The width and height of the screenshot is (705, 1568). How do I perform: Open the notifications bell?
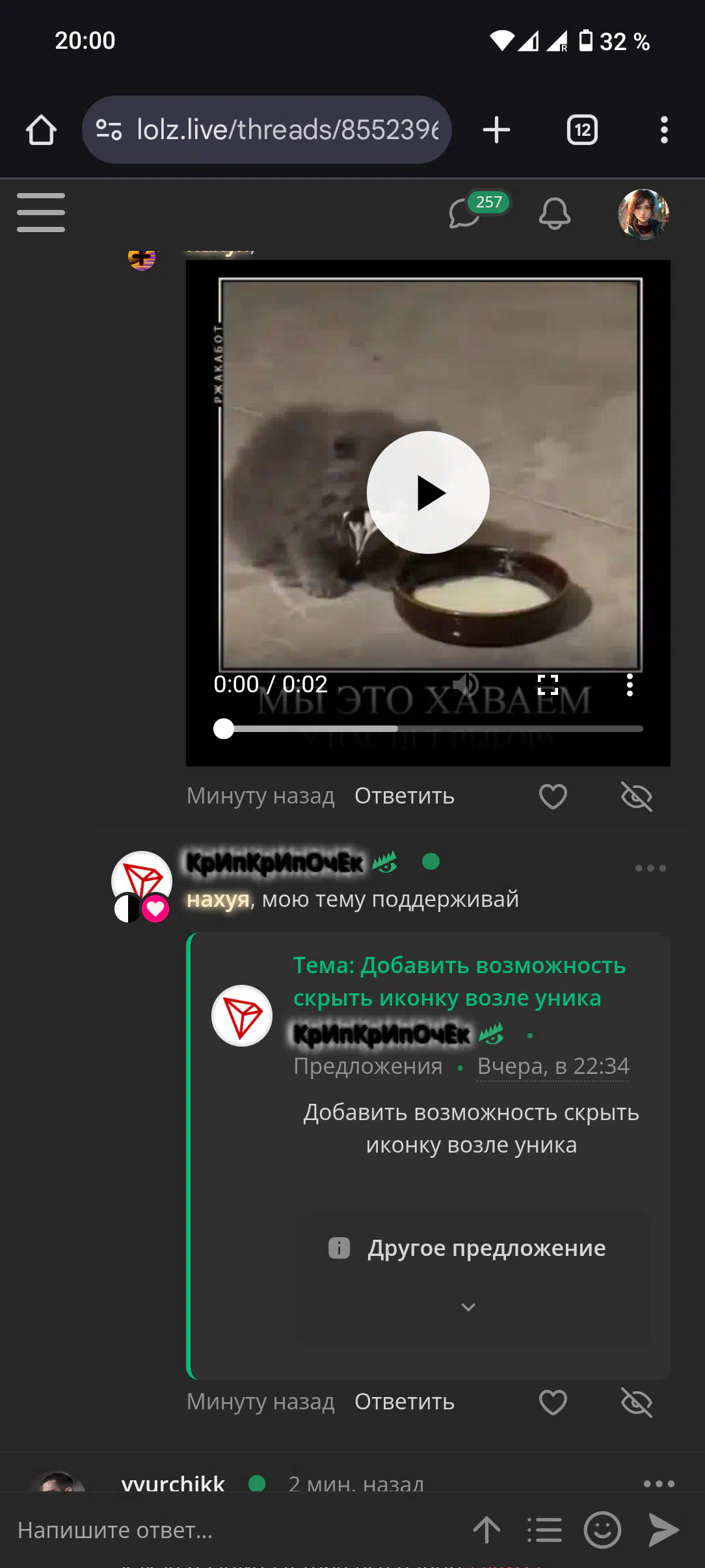tap(555, 213)
